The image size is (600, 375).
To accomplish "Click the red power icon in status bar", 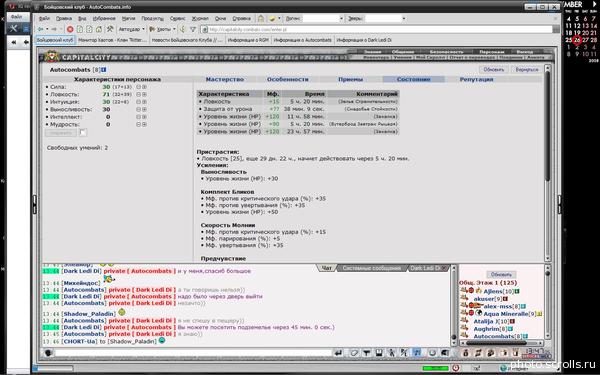I will pyautogui.click(x=456, y=368).
